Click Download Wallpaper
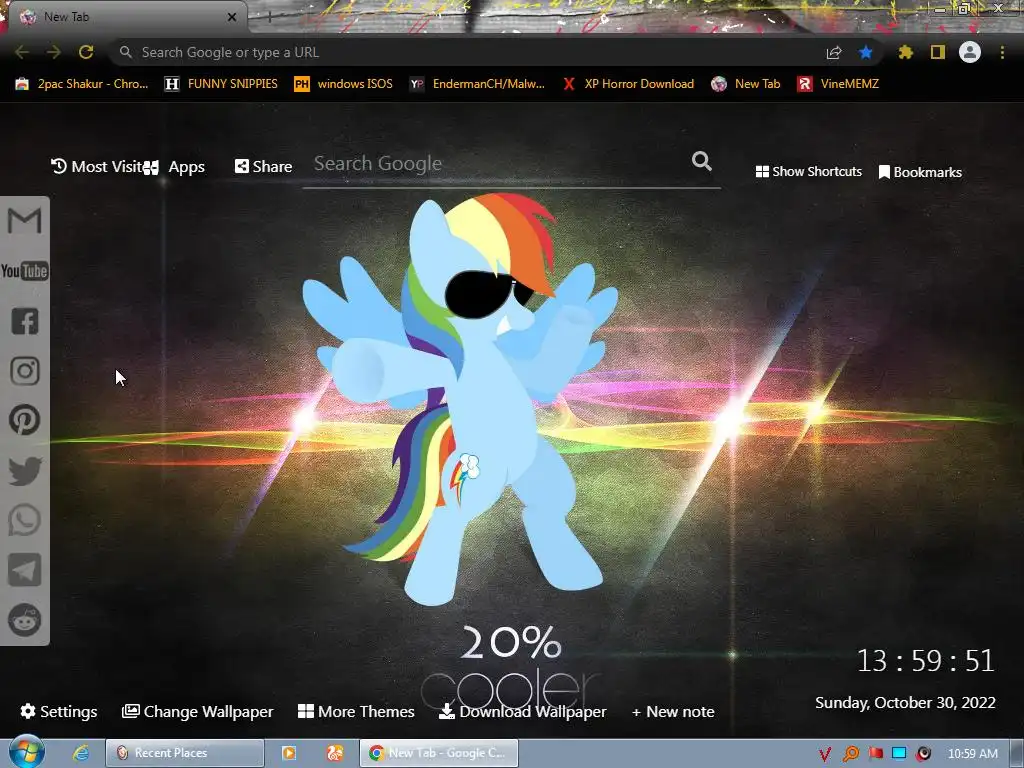Image resolution: width=1024 pixels, height=768 pixels. 522,711
